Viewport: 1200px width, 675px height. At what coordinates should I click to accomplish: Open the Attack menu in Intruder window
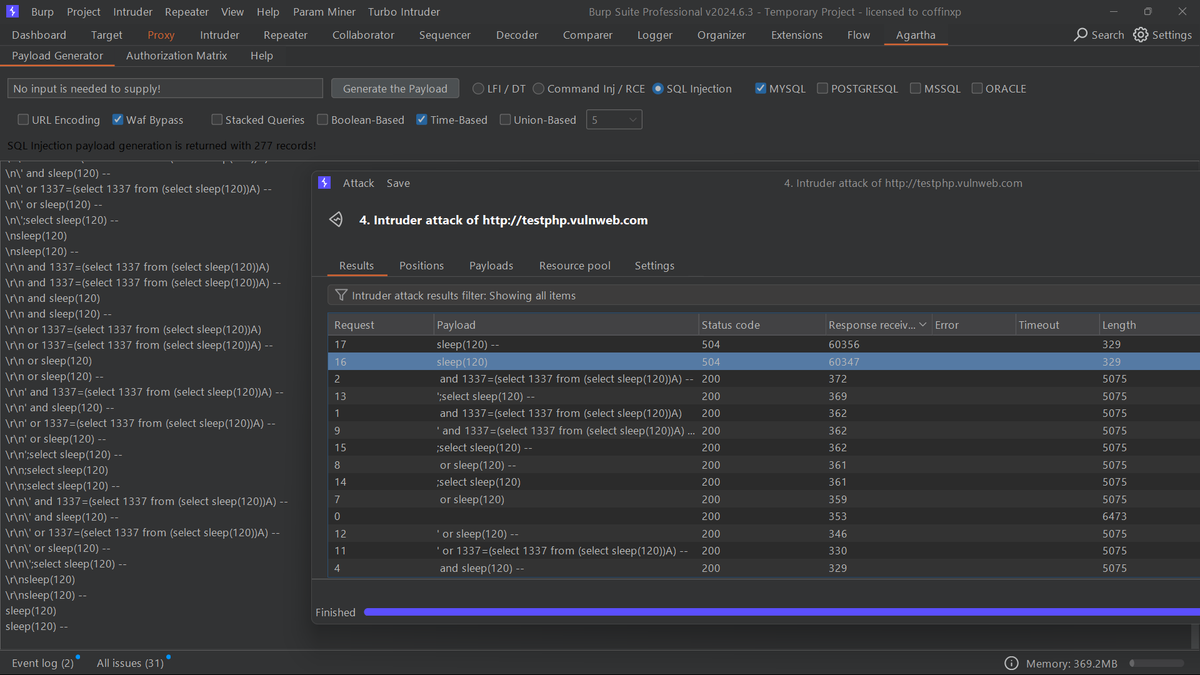pos(358,183)
